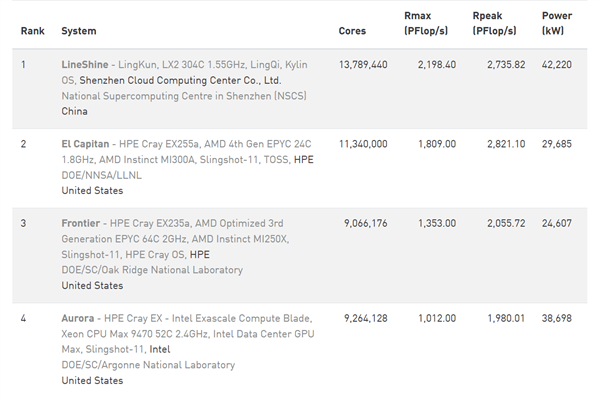Click the Rmax (PFlop/s) column header
Viewport: 600px width, 398px height.
coord(426,23)
